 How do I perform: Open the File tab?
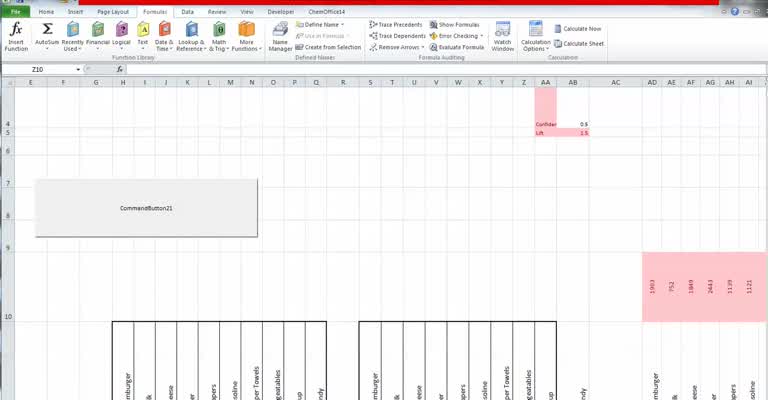coord(16,11)
